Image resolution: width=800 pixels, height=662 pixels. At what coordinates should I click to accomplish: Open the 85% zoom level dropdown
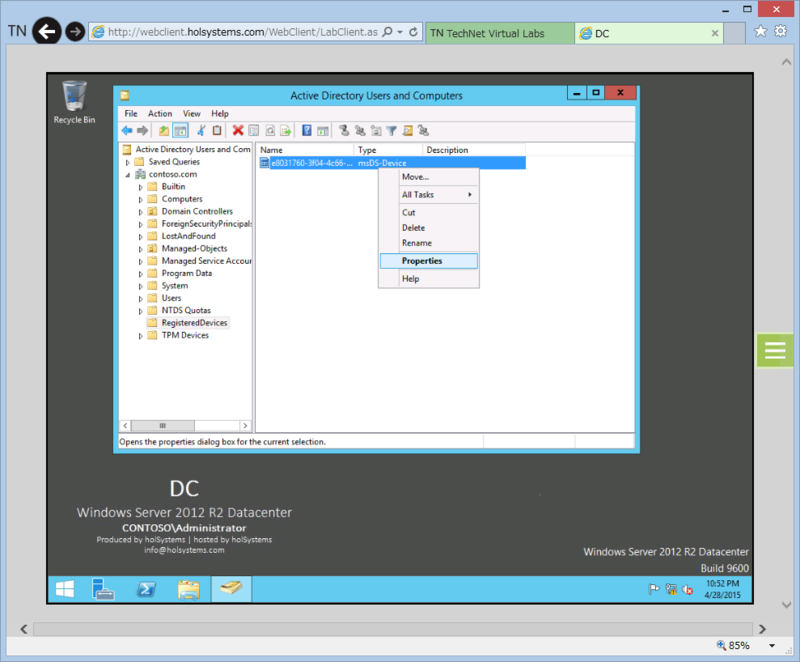tap(772, 646)
